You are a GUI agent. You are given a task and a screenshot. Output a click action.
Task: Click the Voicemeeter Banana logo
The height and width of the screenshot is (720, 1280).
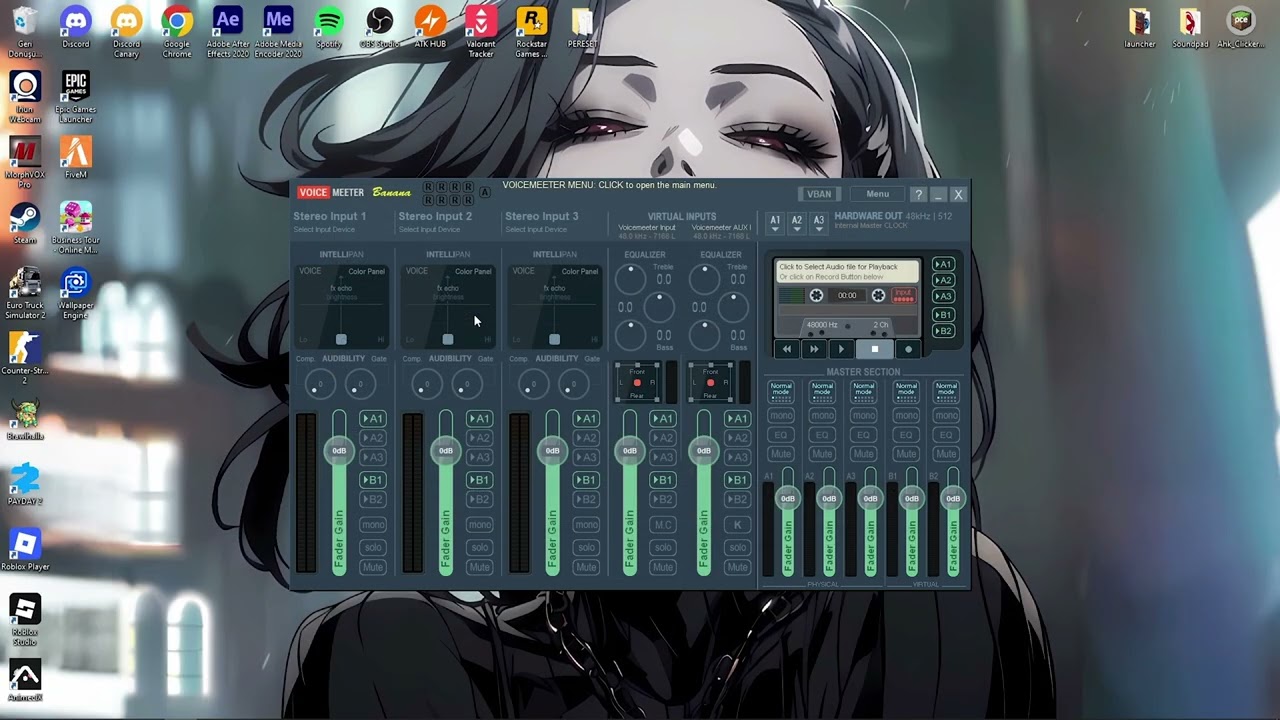coord(355,192)
